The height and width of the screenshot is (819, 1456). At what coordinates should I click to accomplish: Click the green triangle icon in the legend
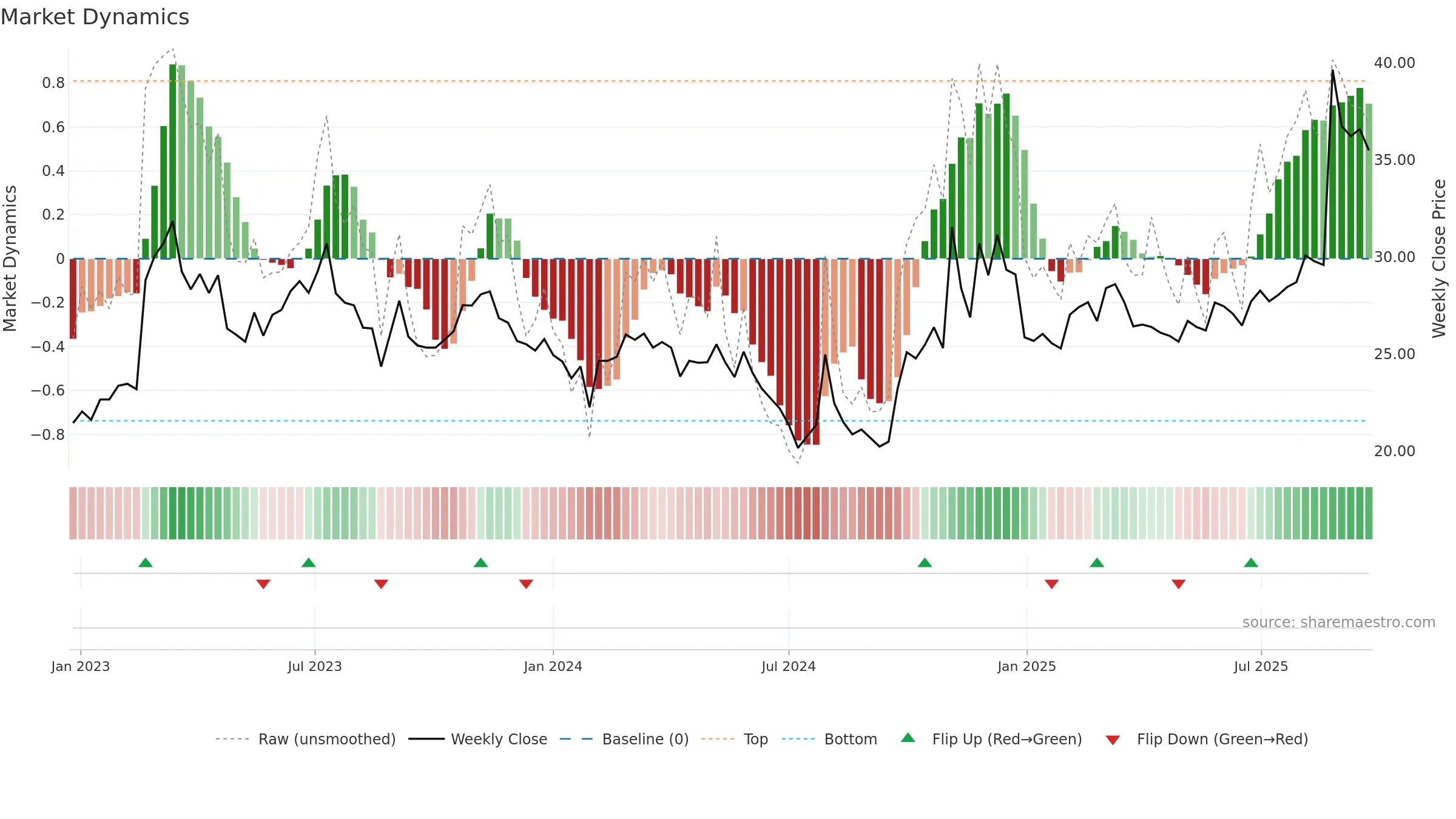click(908, 738)
